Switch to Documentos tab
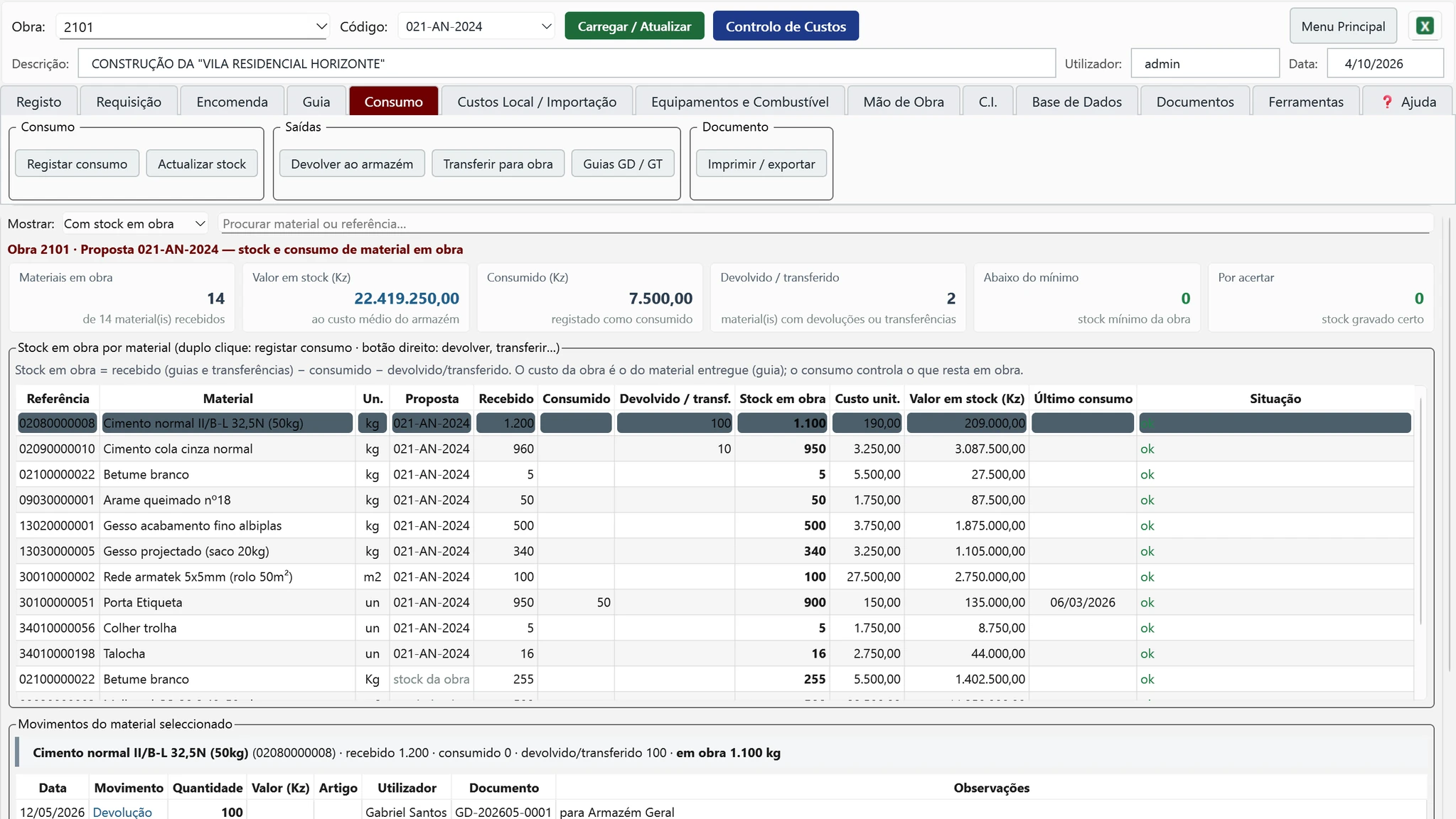Screen dimensions: 1456x819 [1195, 102]
